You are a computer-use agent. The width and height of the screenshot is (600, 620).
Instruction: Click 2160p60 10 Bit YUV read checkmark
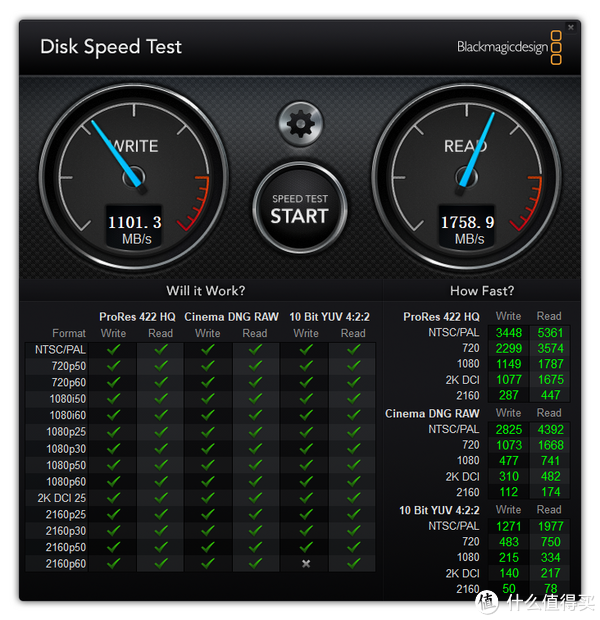pyautogui.click(x=354, y=563)
